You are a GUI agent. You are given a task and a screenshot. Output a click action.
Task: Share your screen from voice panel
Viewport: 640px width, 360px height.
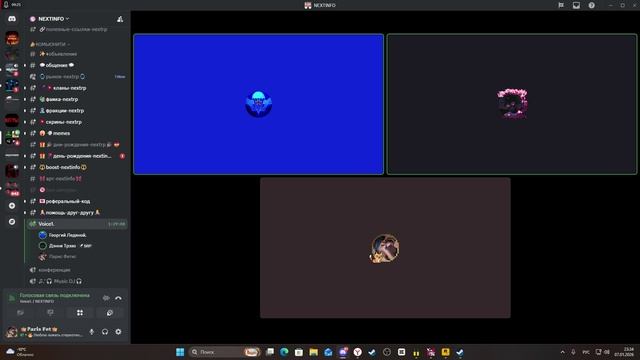(50, 313)
